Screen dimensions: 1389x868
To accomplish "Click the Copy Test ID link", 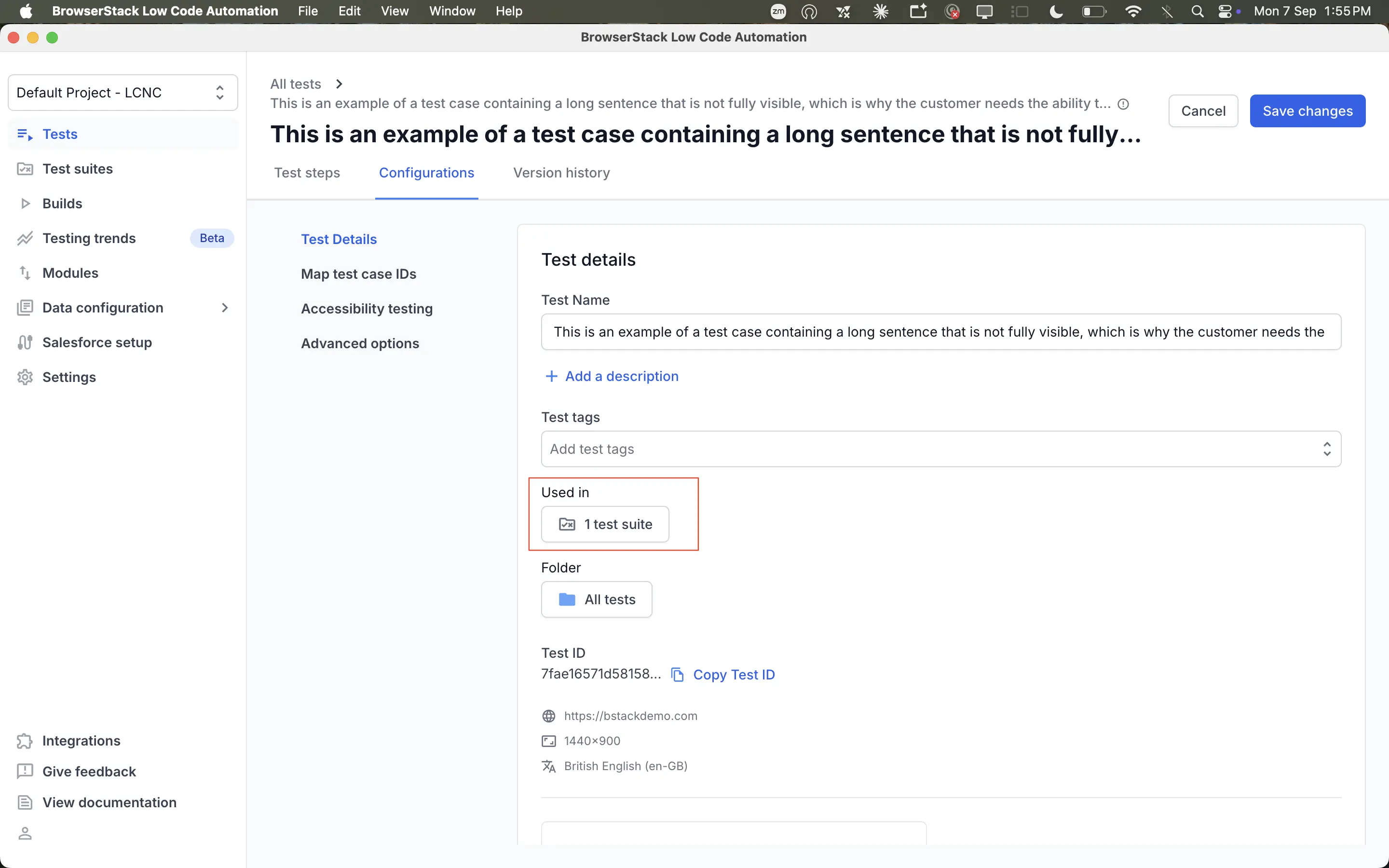I will pos(734,675).
